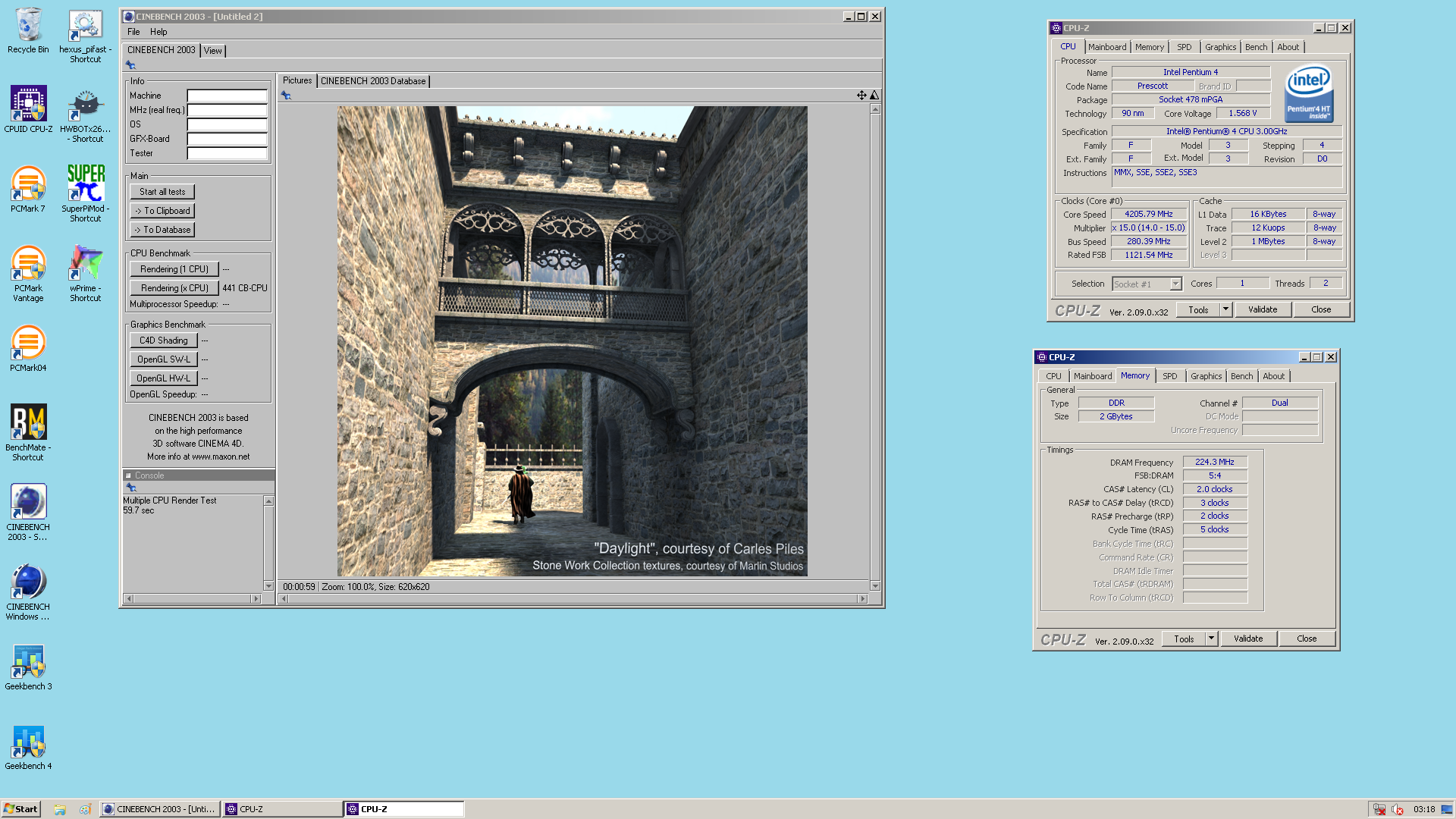Click the picture vertical scrollbar down arrow

(875, 586)
